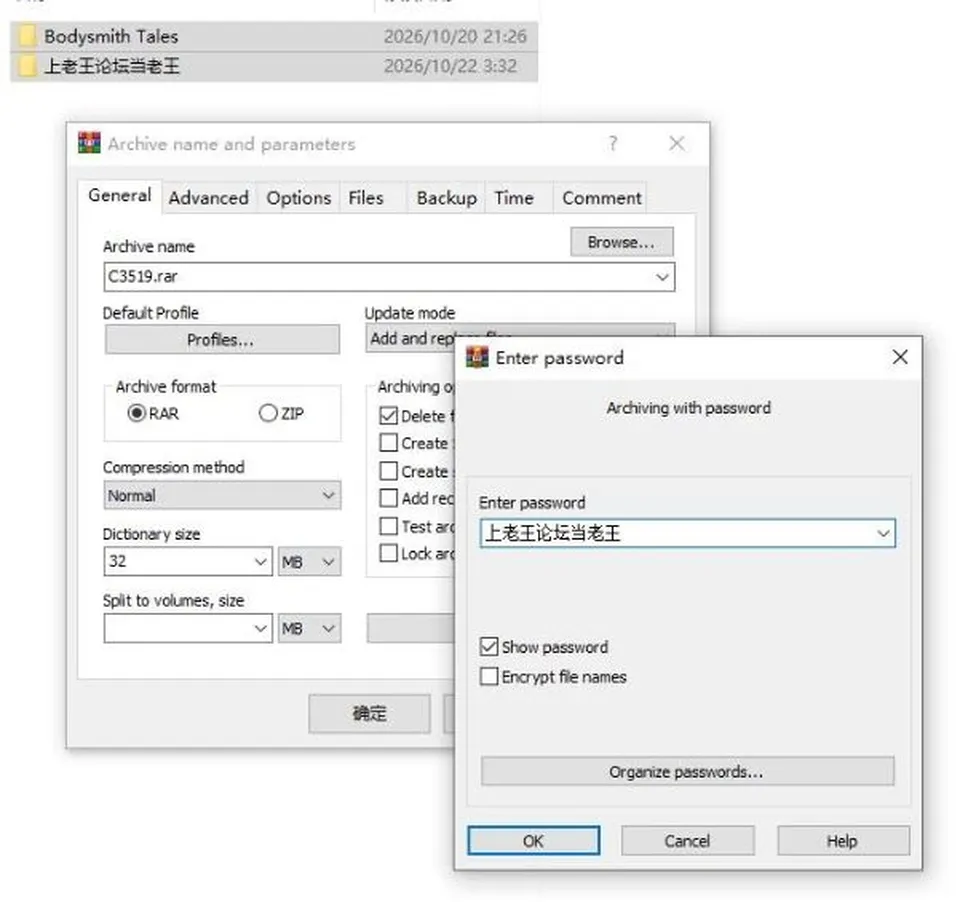960x902 pixels.
Task: Open the Files tab
Action: click(x=366, y=198)
